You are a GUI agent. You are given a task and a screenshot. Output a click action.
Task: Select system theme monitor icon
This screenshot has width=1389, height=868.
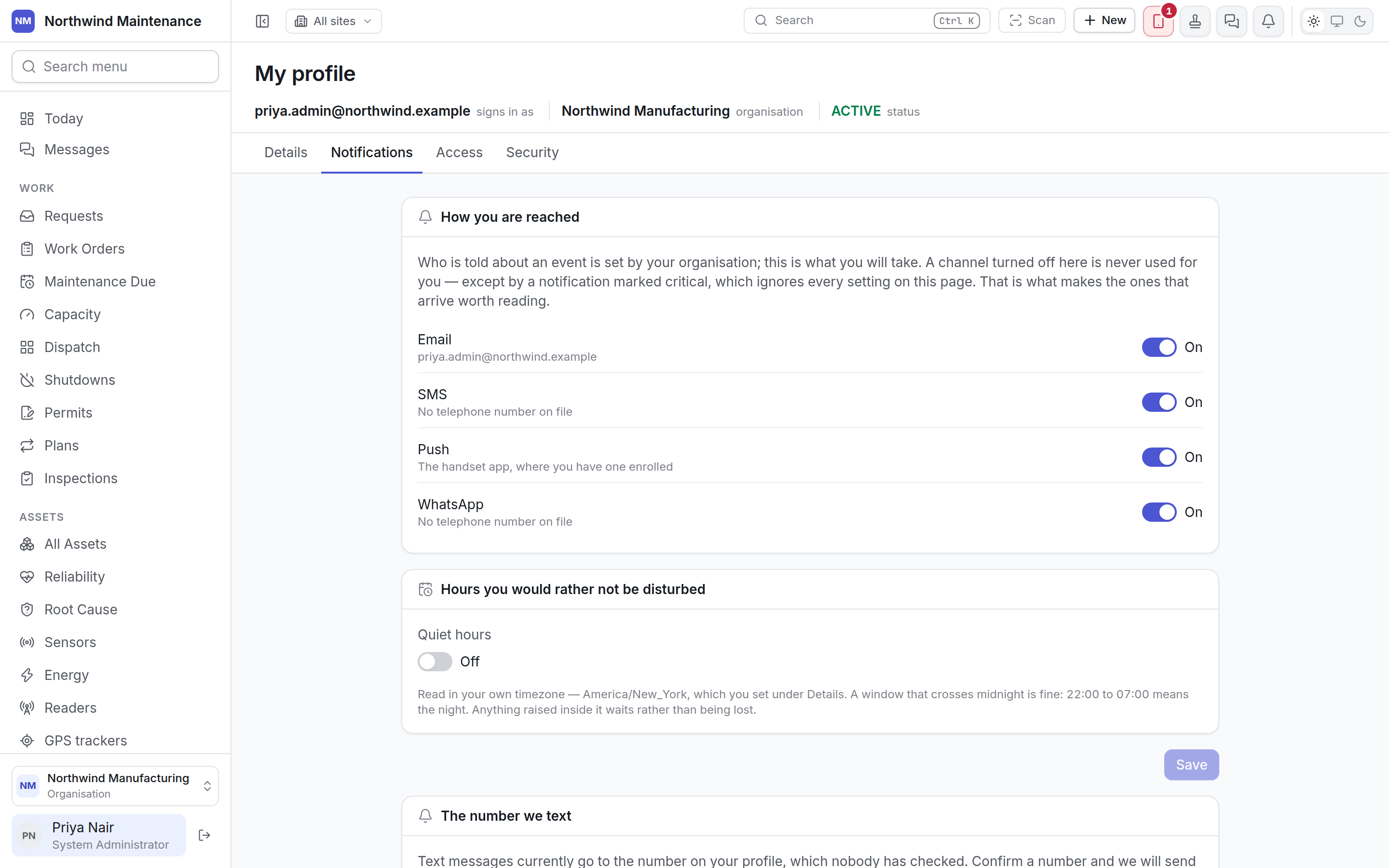point(1337,21)
